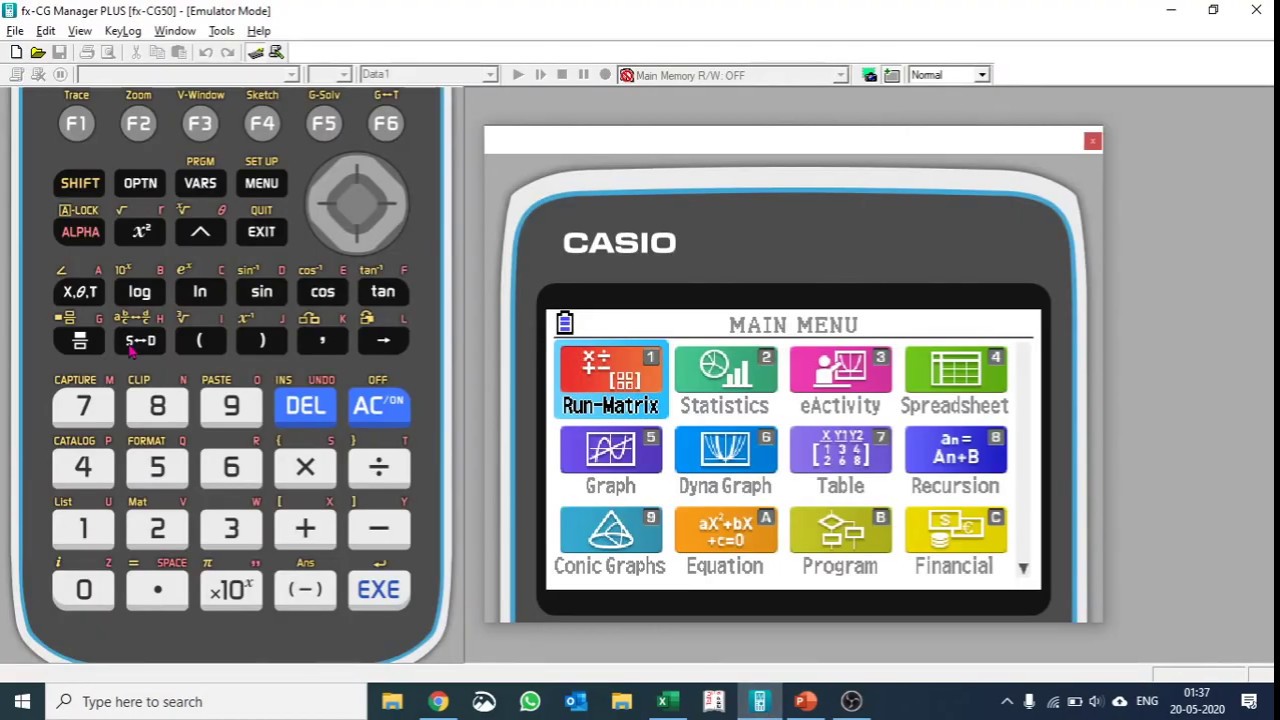Screen dimensions: 1280x720
Task: Toggle the ALPHA key on the calculator
Action: coord(80,232)
